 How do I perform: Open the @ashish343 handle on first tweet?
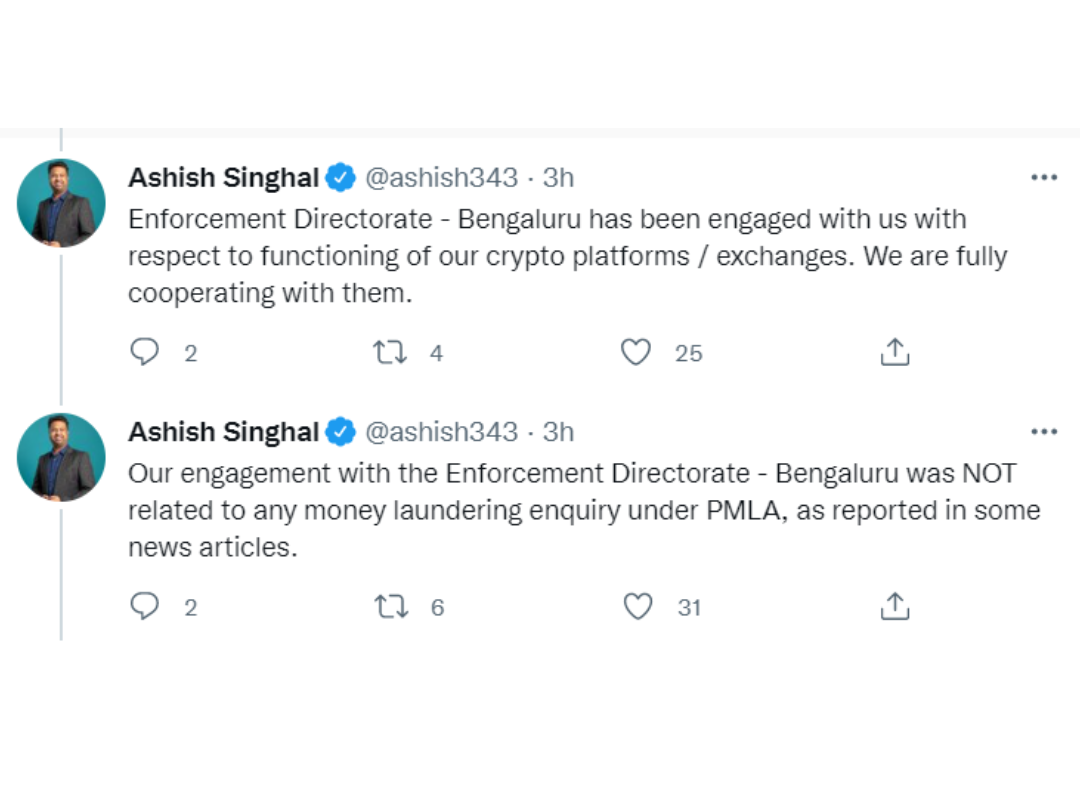click(441, 178)
